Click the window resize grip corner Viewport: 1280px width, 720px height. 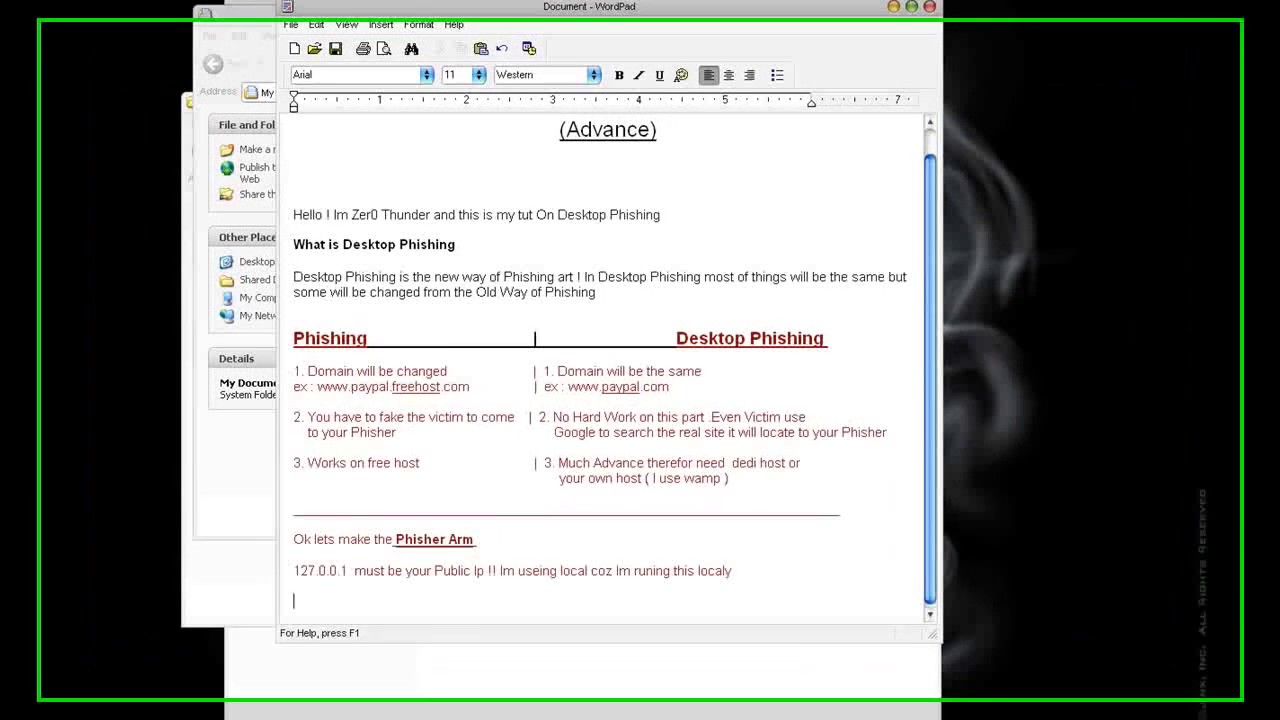click(x=932, y=634)
